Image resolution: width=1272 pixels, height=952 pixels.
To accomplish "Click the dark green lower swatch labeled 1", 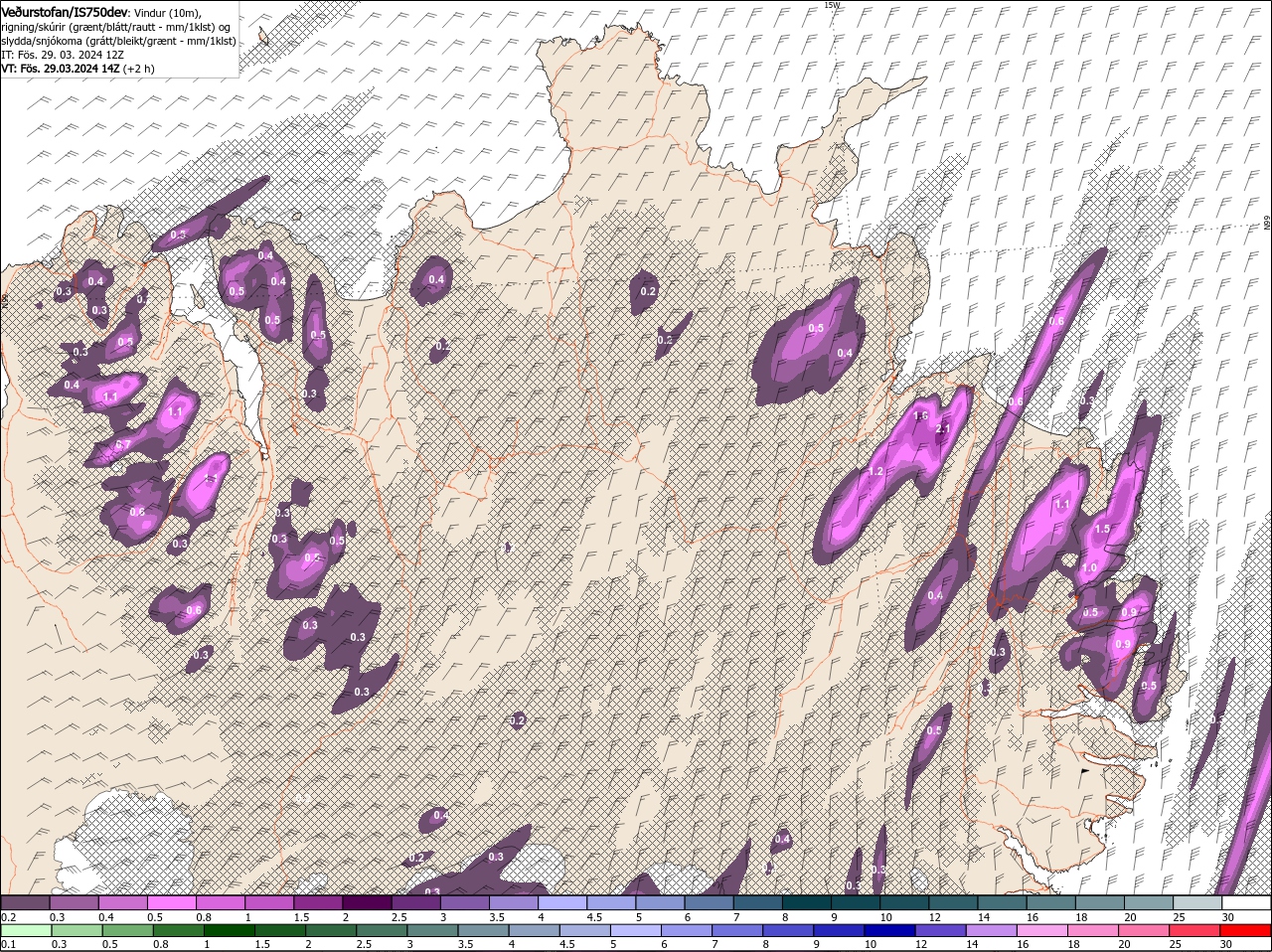I will [229, 931].
